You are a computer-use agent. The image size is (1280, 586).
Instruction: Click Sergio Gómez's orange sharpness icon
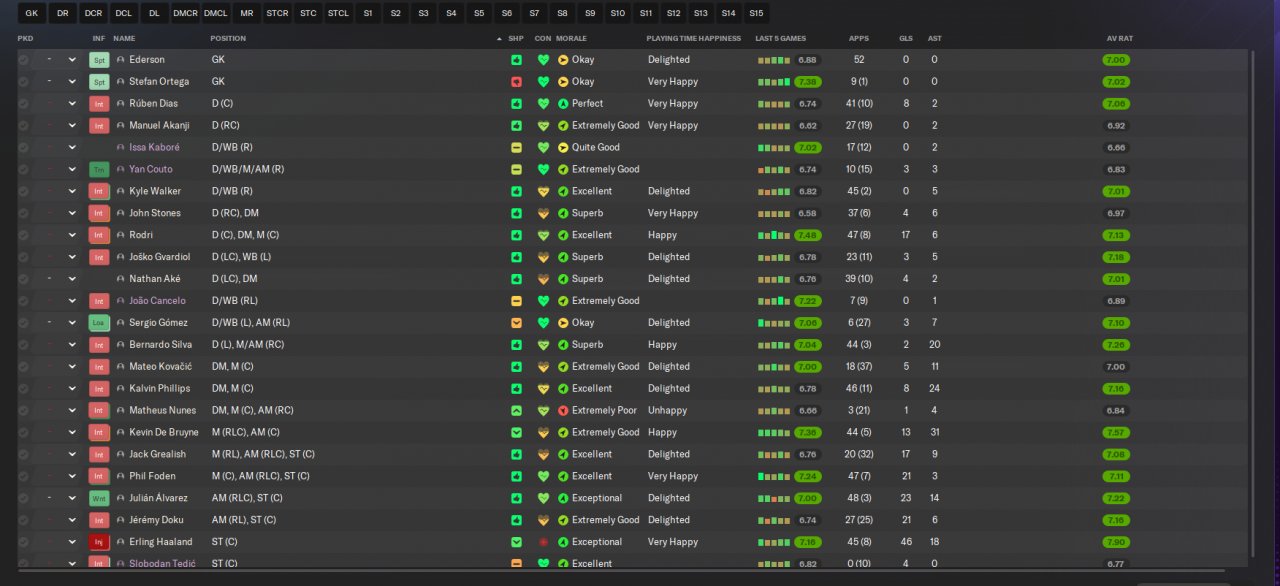tap(516, 323)
